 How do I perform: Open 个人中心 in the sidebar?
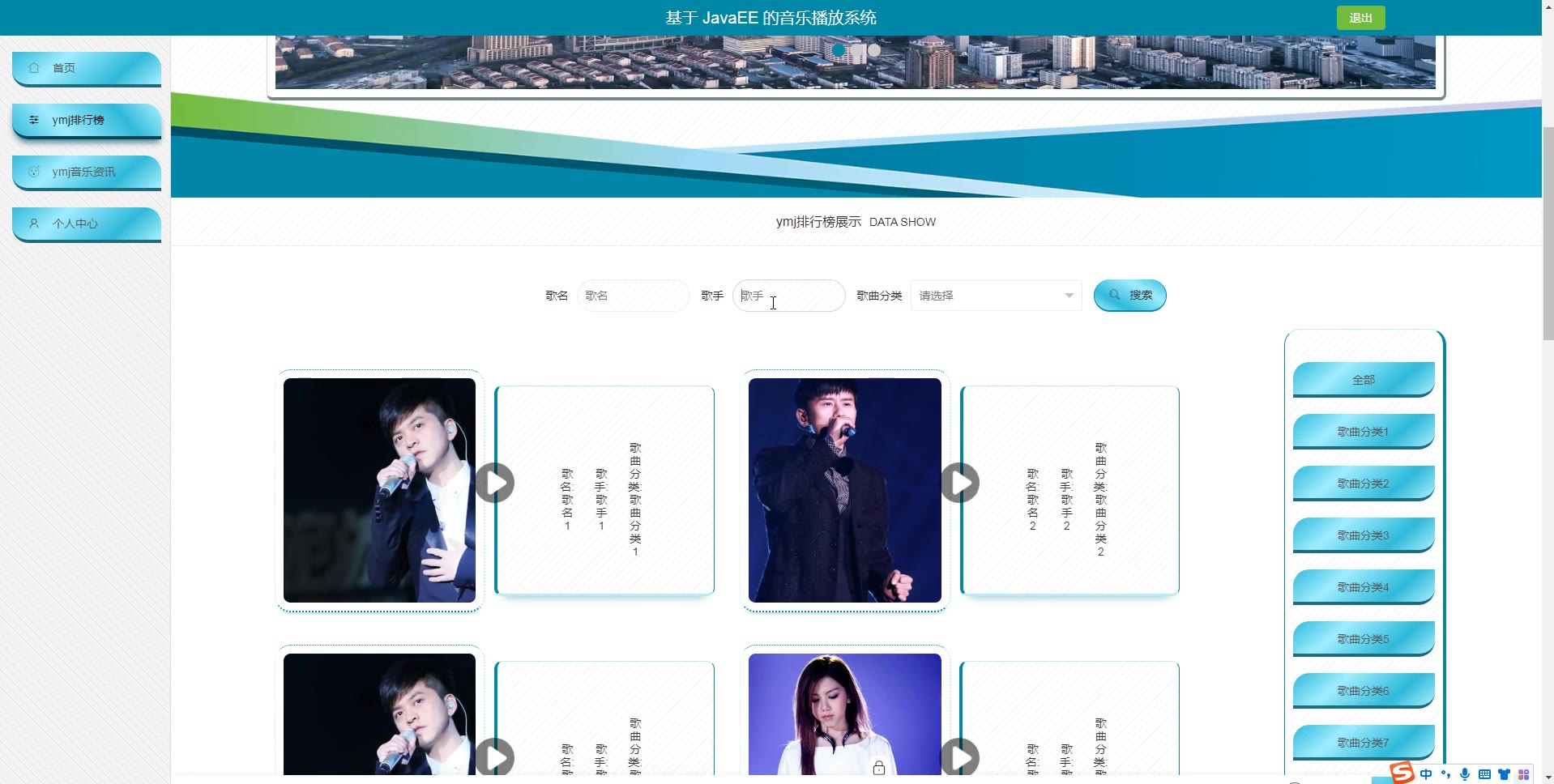click(87, 224)
